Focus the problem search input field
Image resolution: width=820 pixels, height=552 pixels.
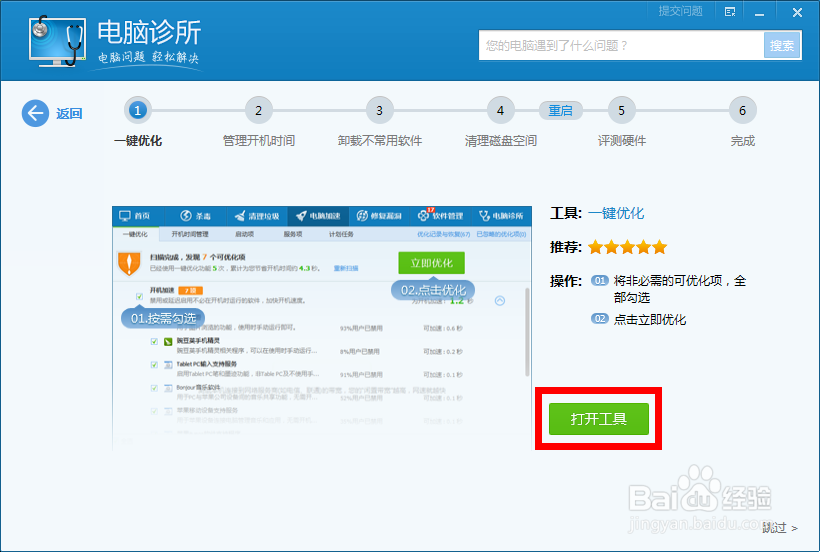621,45
